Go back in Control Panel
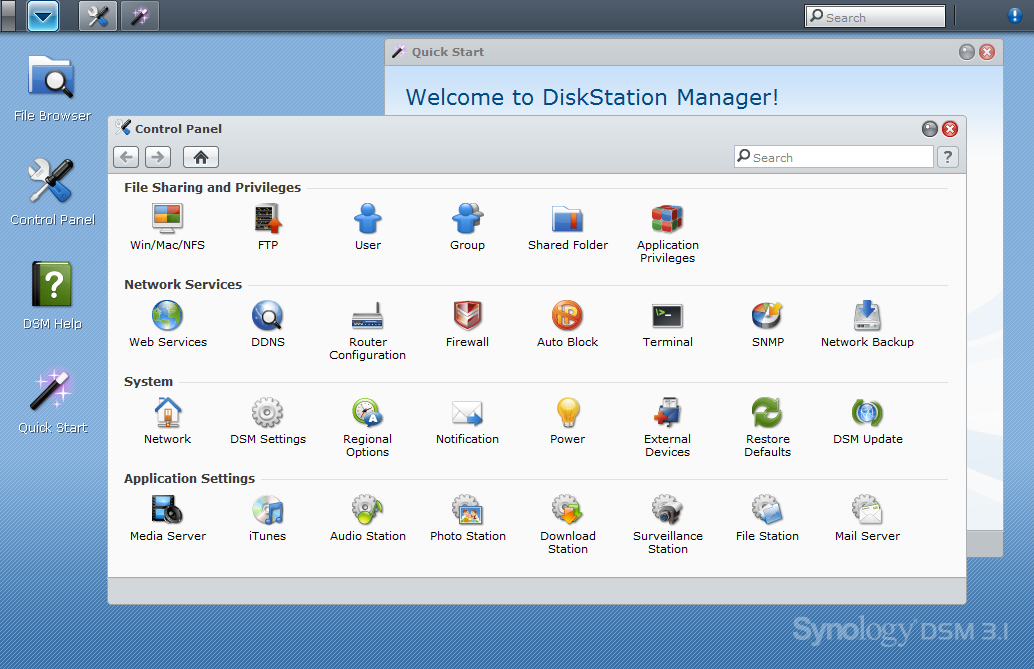Image resolution: width=1034 pixels, height=669 pixels. point(126,157)
